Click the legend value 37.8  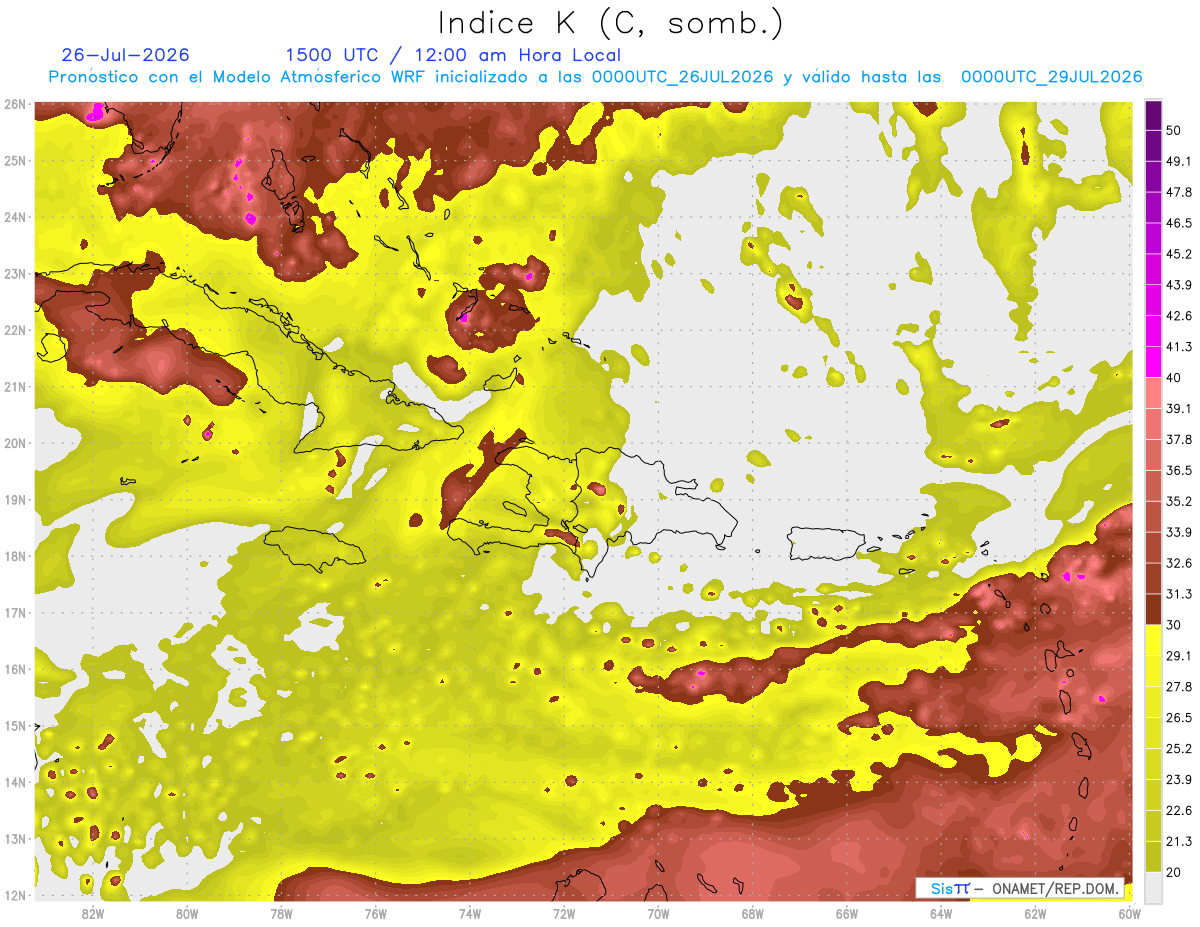pyautogui.click(x=1179, y=439)
